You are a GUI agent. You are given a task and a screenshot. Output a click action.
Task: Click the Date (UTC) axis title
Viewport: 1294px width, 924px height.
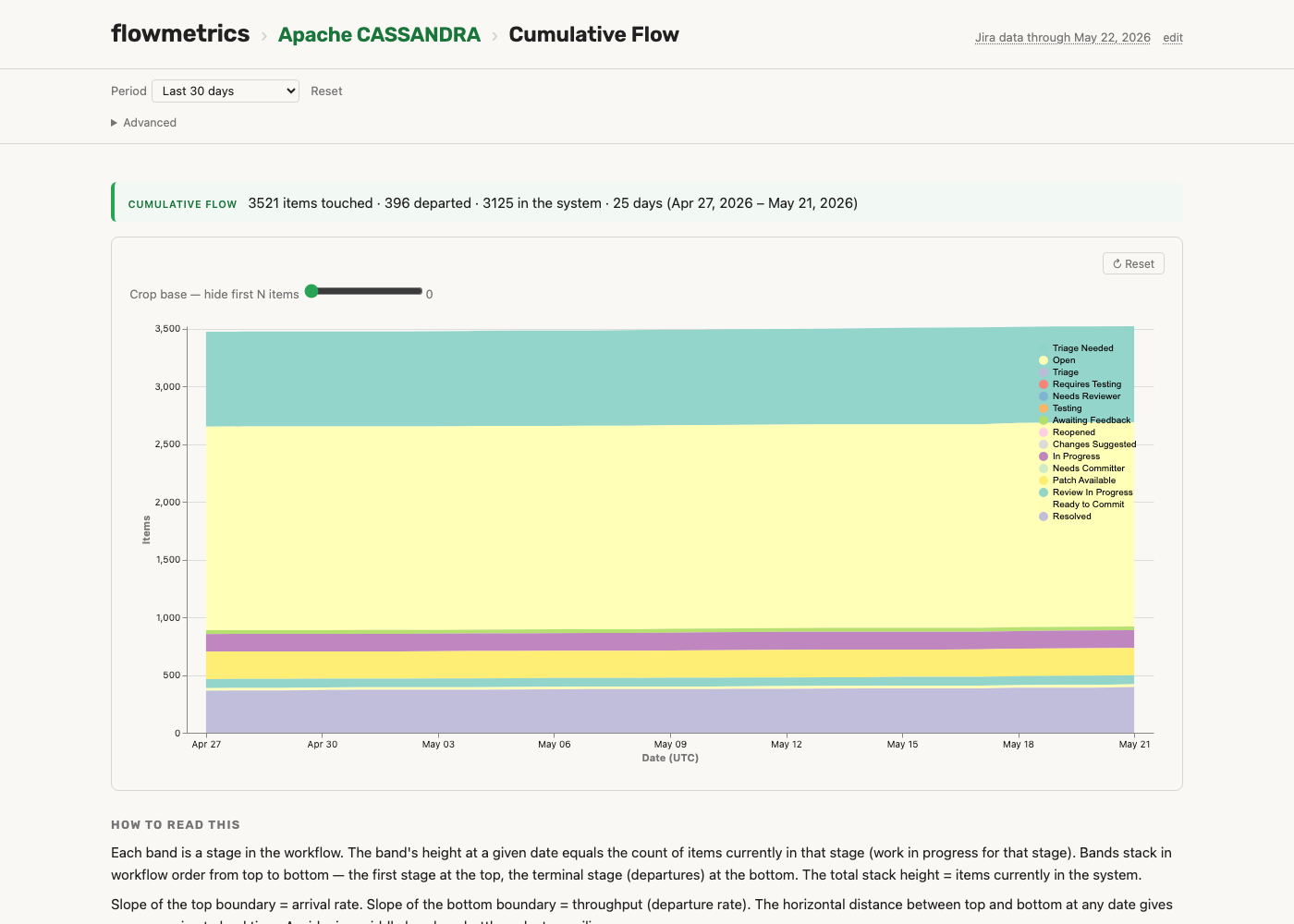click(670, 758)
